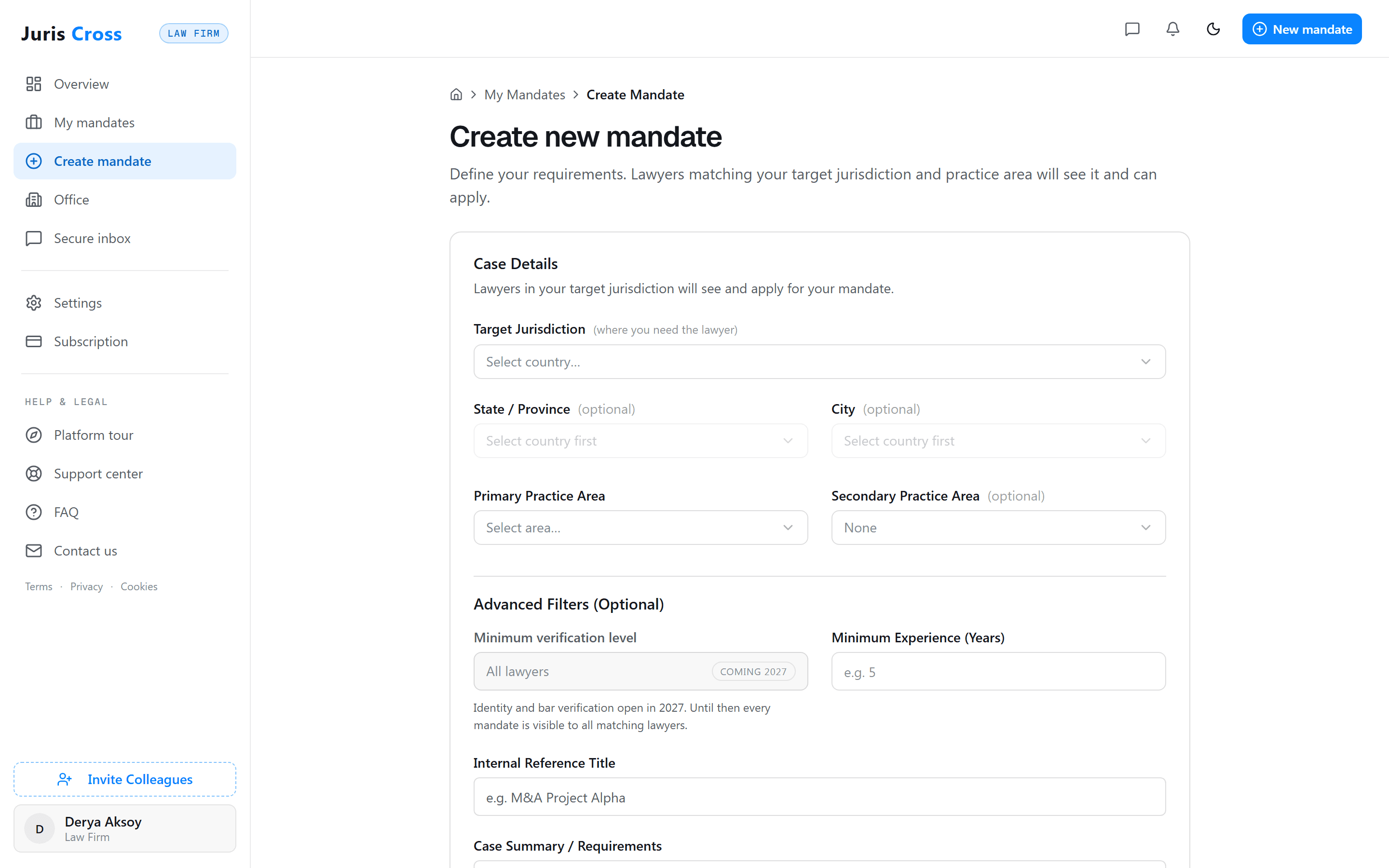Open Settings in the sidebar
Viewport: 1389px width, 868px height.
point(124,302)
